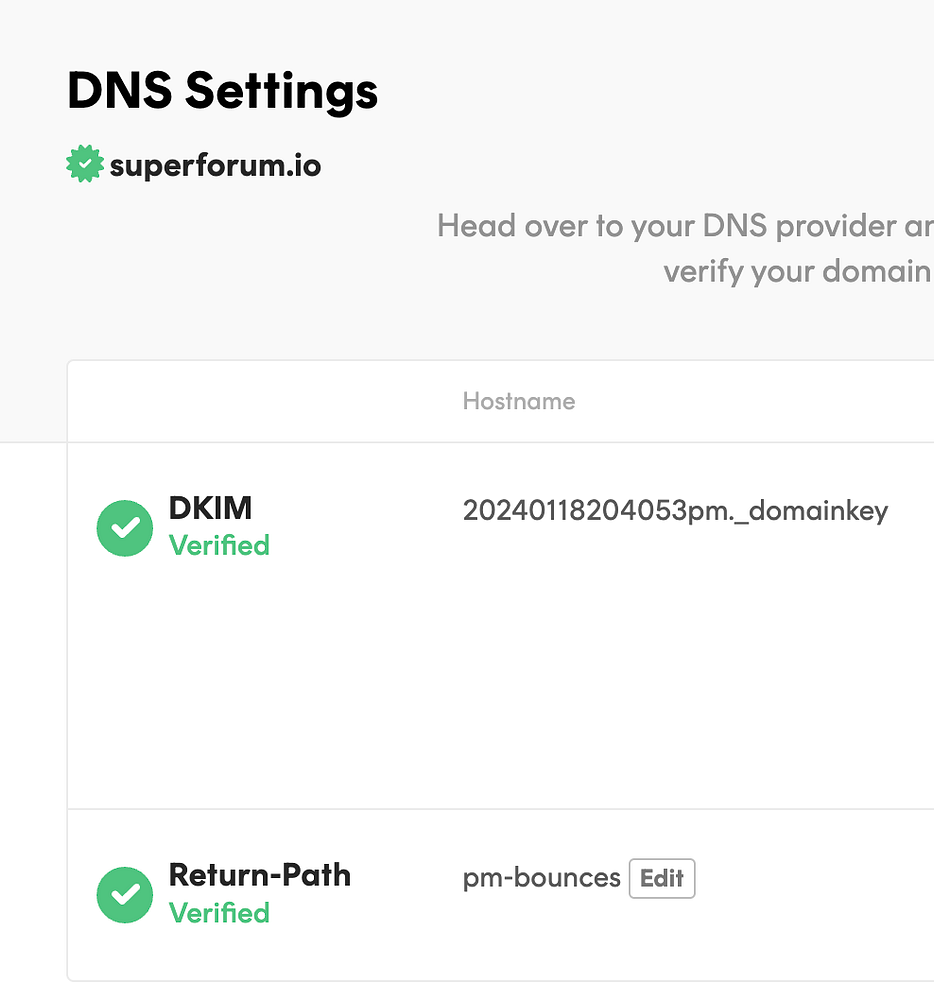Select the Return-Path record label
This screenshot has width=934, height=1000.
(259, 875)
